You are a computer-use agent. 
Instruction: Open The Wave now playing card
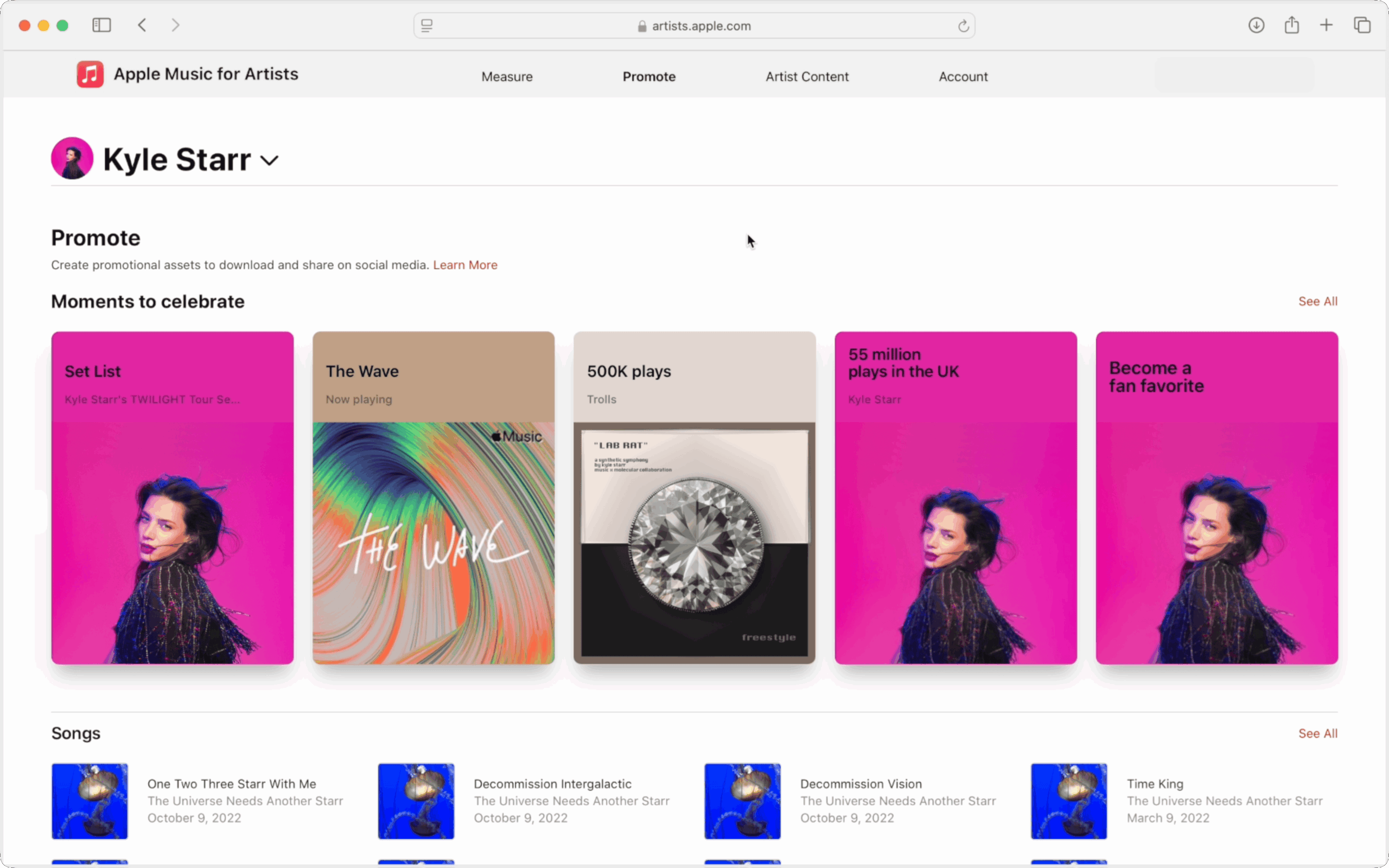pos(434,497)
